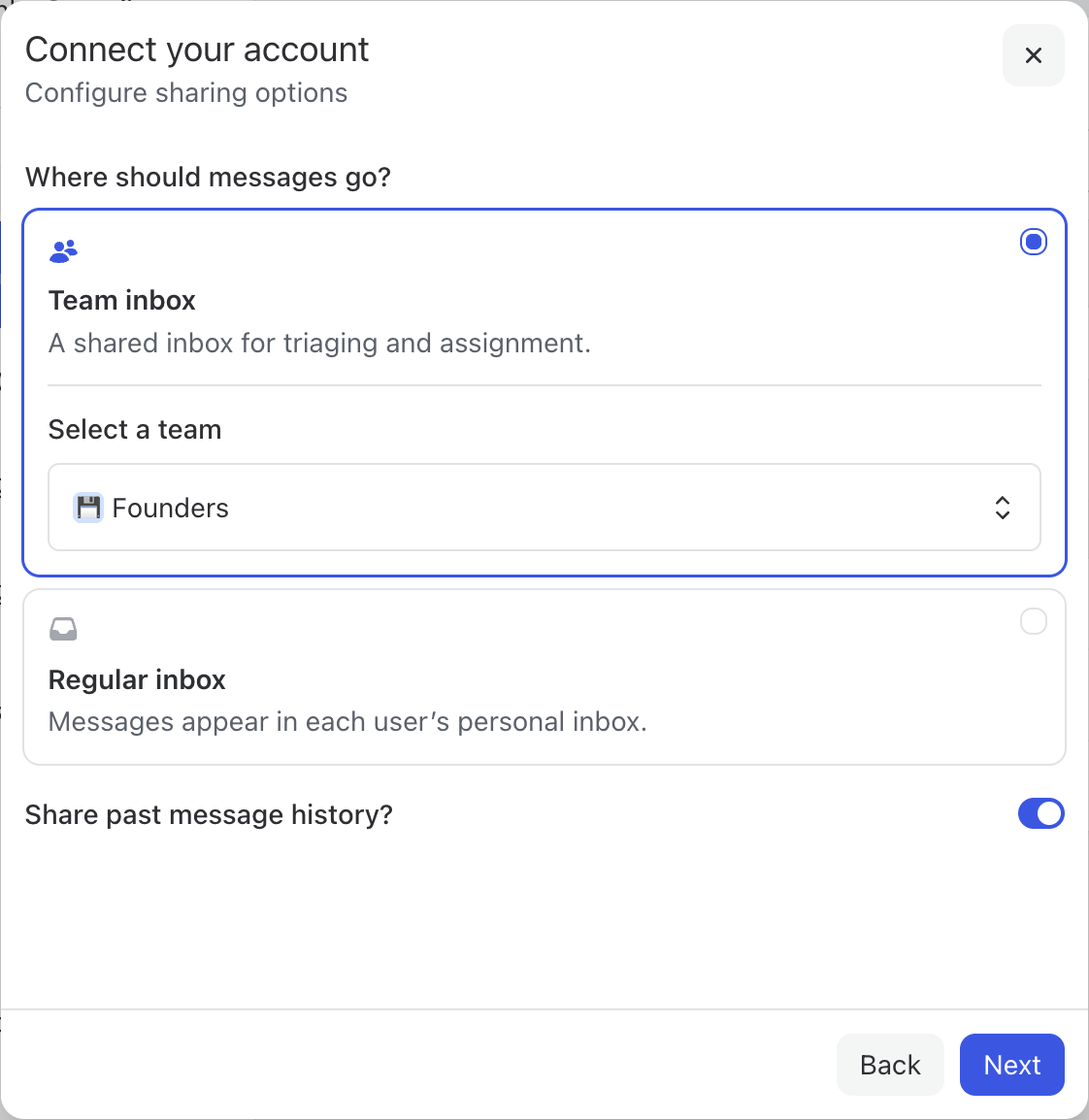Click the Next button
The image size is (1089, 1120).
tap(1011, 1065)
